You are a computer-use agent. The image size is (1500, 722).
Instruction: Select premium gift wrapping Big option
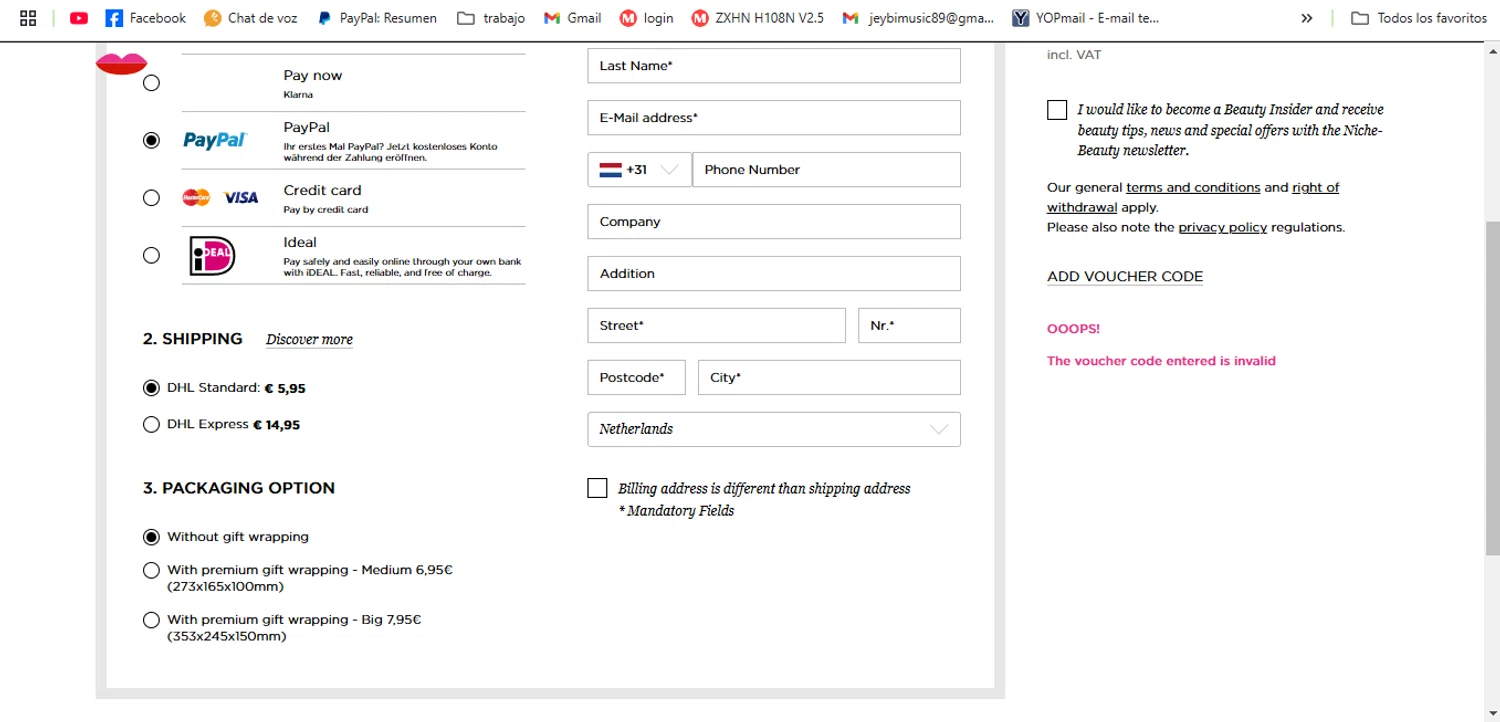point(151,620)
